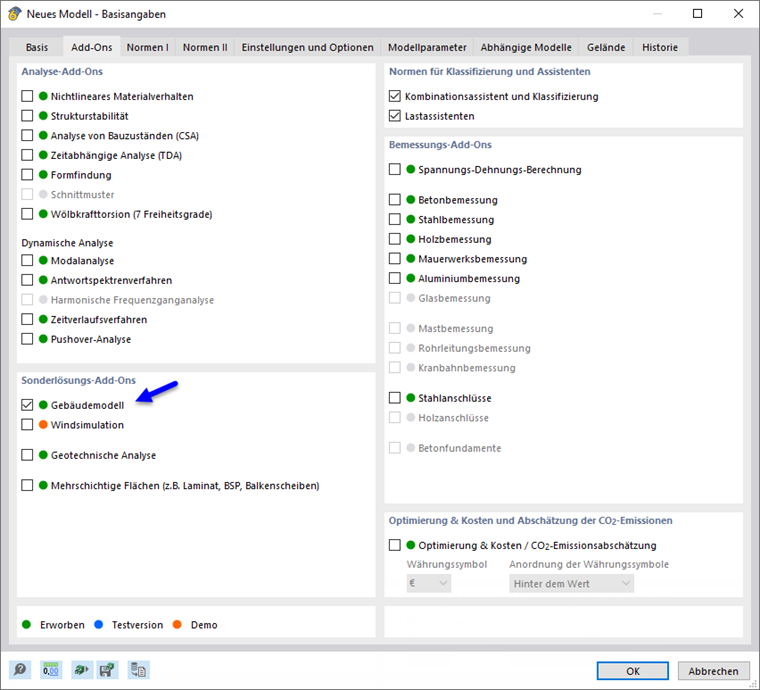Check Zeitabhängige Analyse (TDA)
Viewport: 760px width, 690px height.
click(x=27, y=155)
